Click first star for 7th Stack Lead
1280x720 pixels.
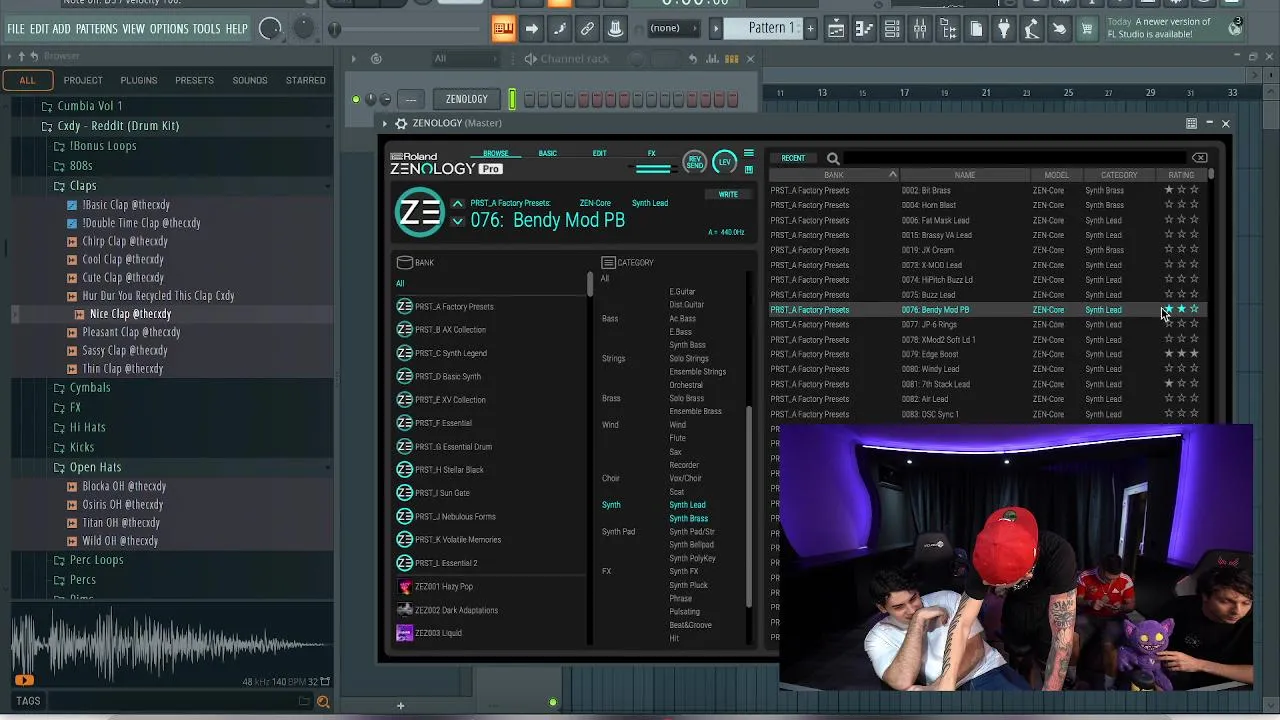[x=1169, y=384]
